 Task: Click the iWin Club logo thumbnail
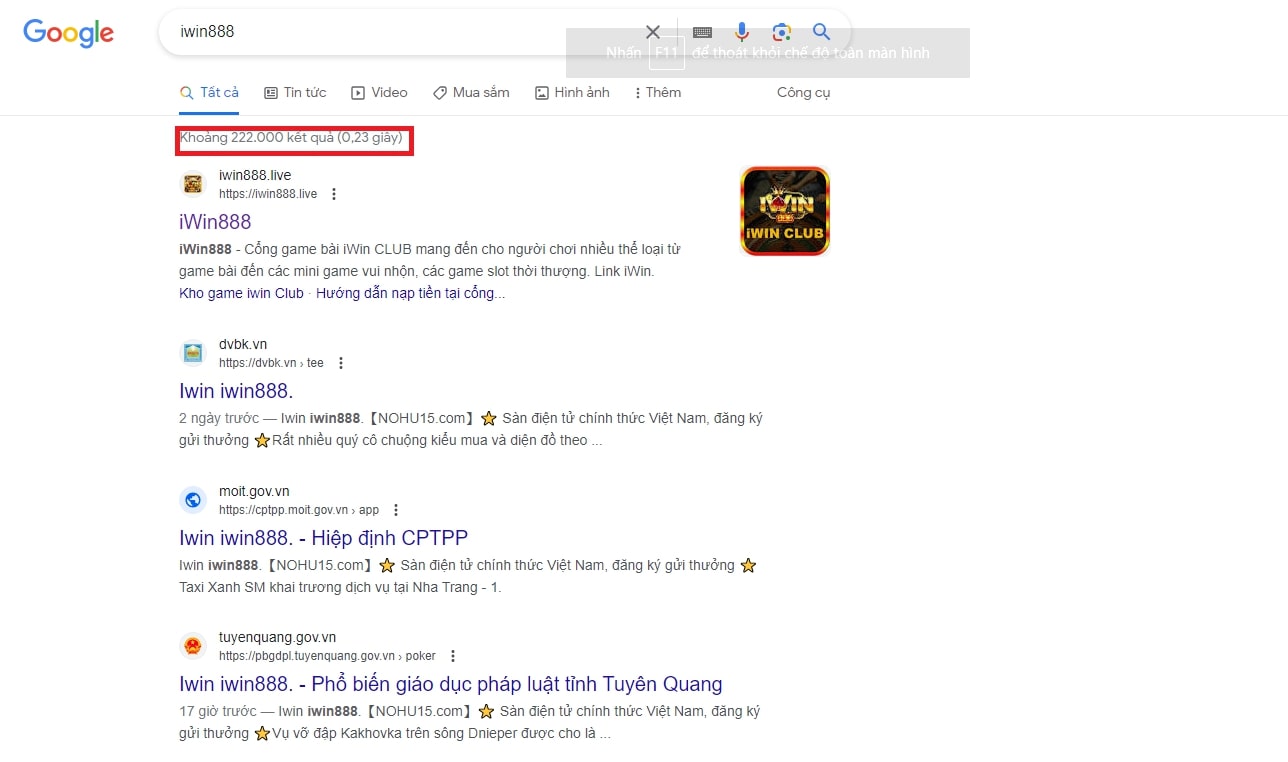click(x=785, y=211)
